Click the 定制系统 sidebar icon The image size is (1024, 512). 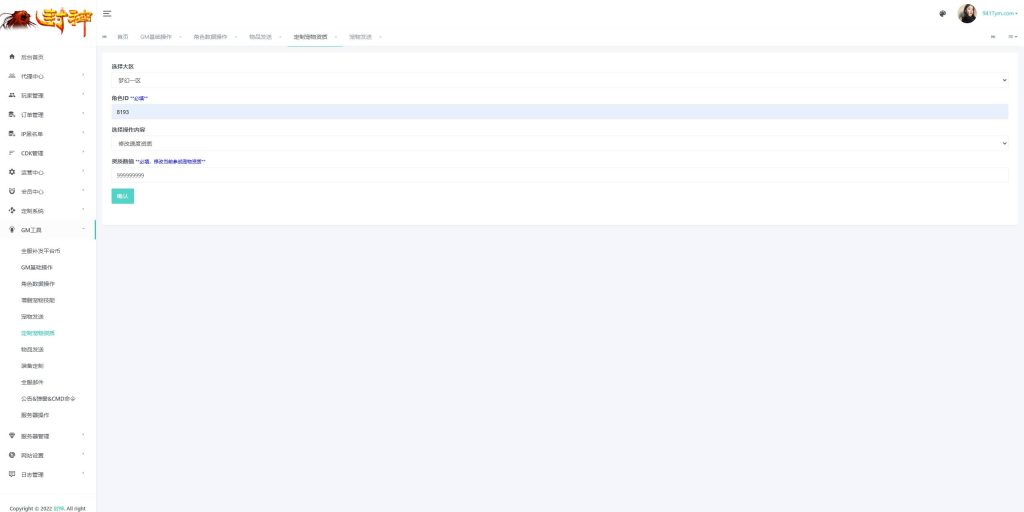[x=12, y=211]
